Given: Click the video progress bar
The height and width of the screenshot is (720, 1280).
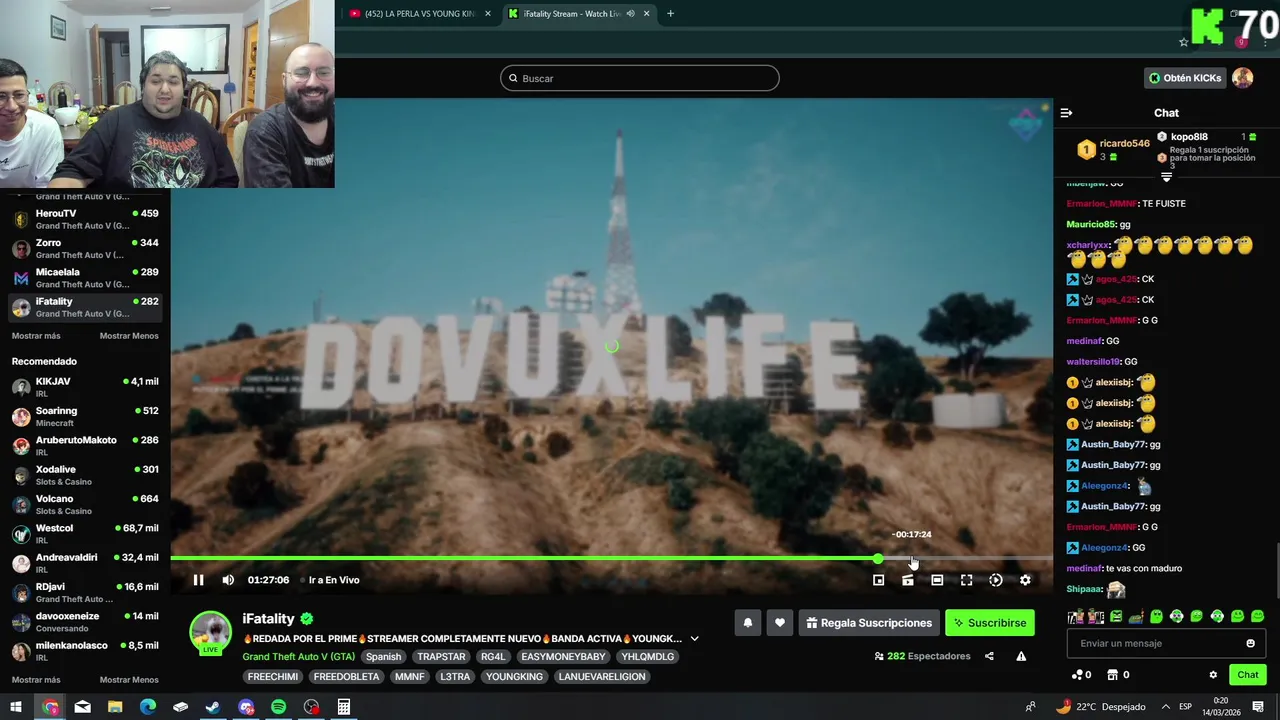Looking at the screenshot, I should [x=611, y=559].
